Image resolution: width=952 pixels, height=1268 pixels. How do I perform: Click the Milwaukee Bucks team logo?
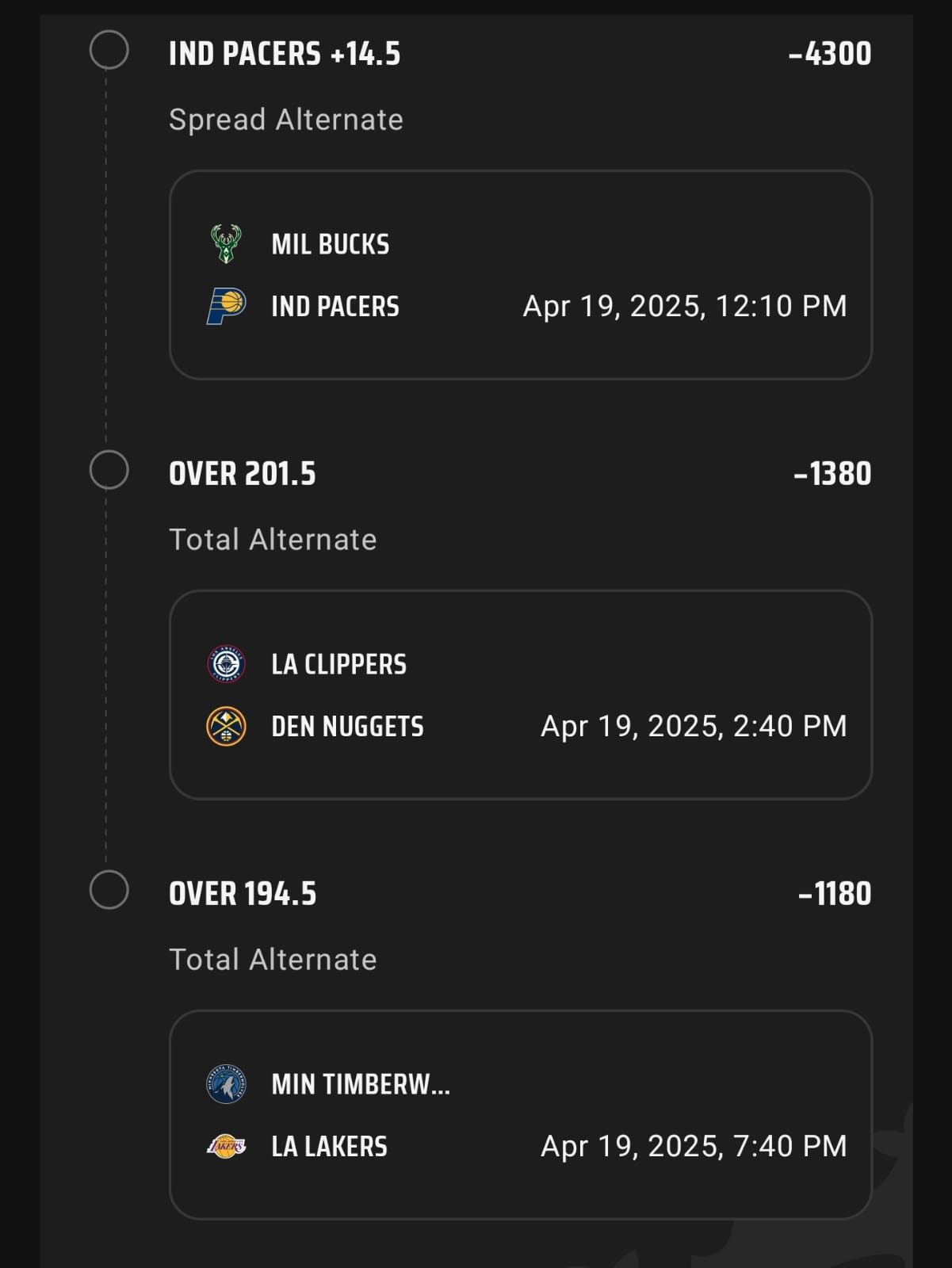click(x=226, y=244)
